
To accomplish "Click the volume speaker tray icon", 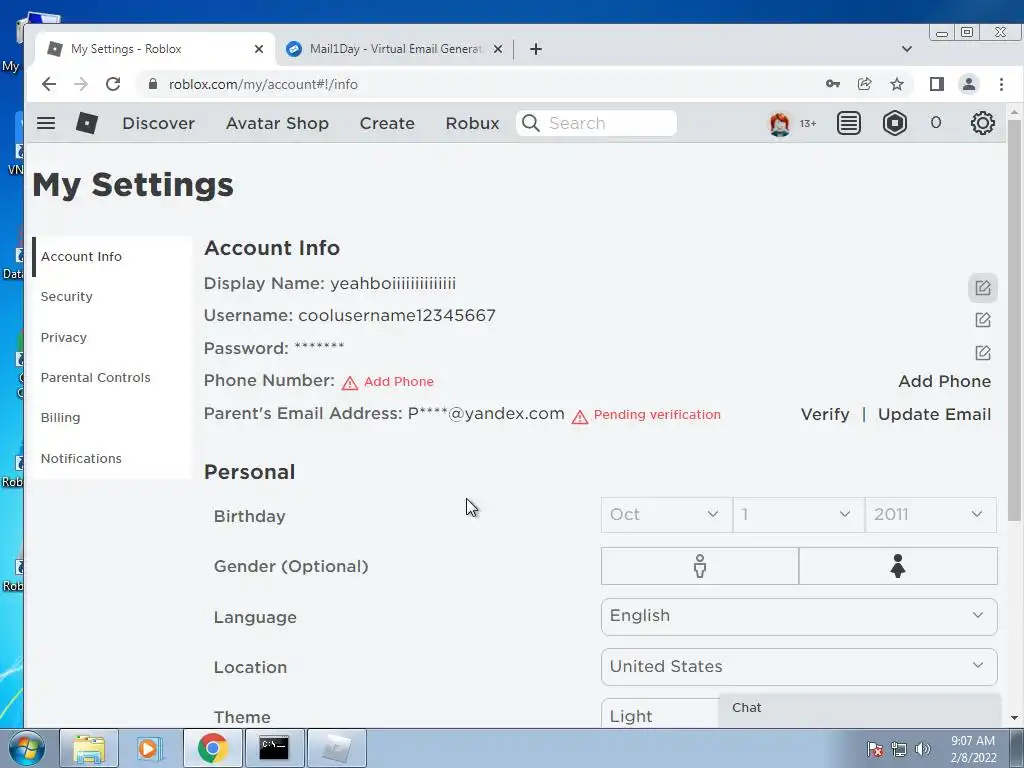I will click(923, 749).
